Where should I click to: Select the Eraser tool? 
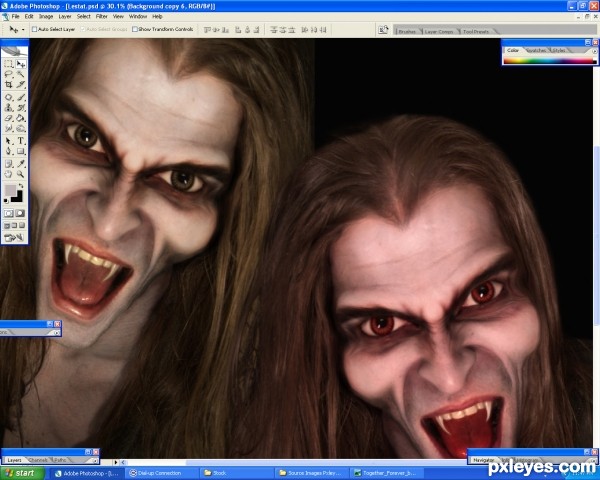click(8, 118)
